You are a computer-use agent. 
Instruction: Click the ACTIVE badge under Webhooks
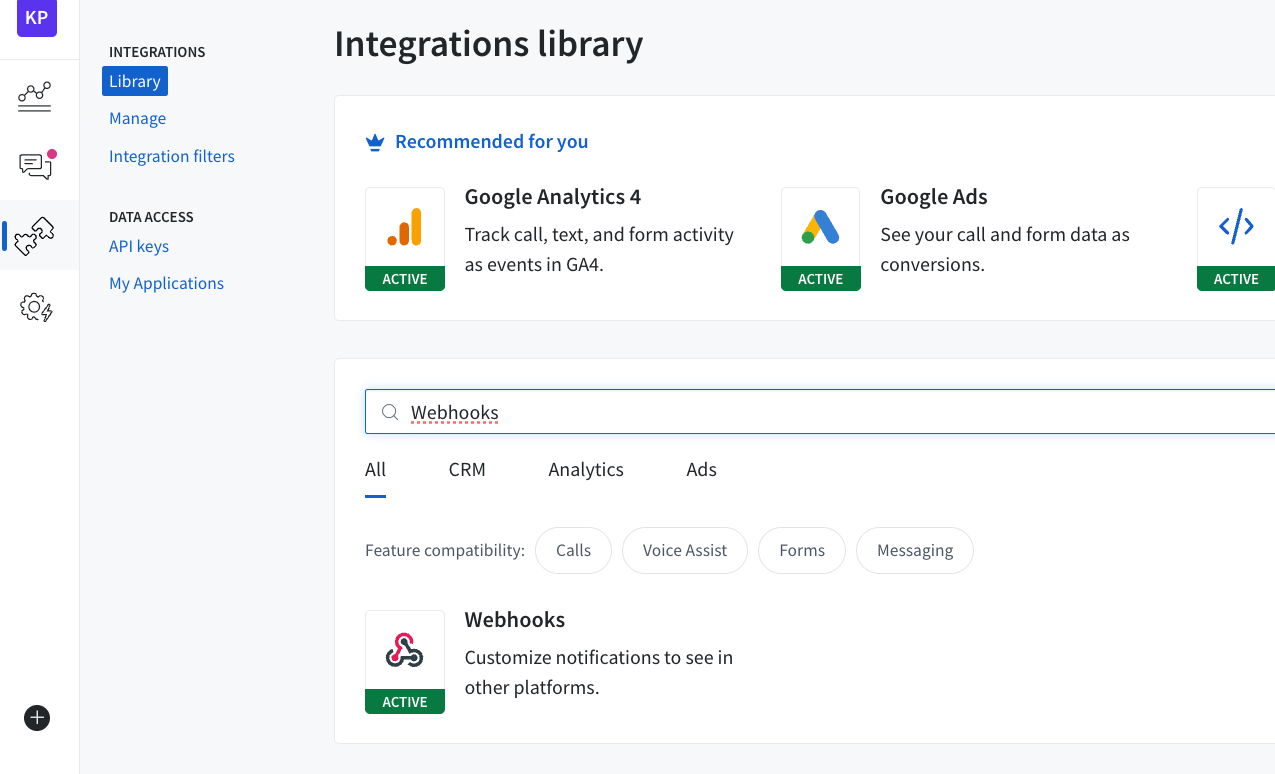(405, 702)
